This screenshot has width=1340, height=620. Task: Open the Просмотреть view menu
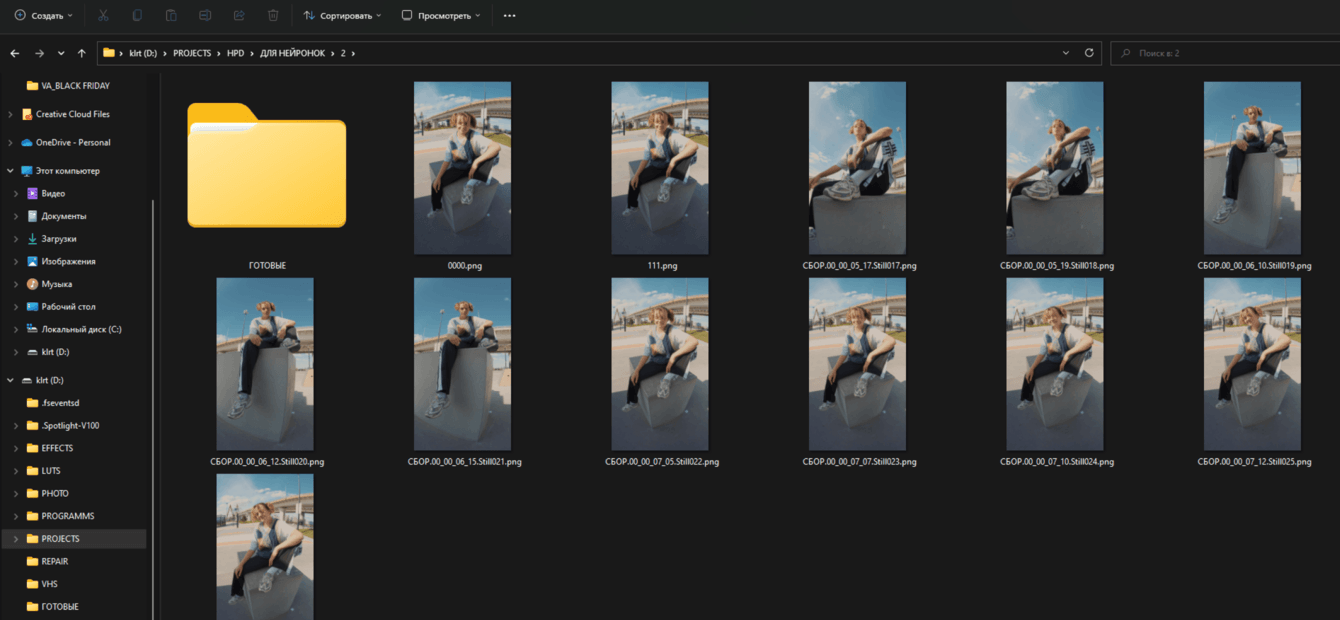pos(440,16)
